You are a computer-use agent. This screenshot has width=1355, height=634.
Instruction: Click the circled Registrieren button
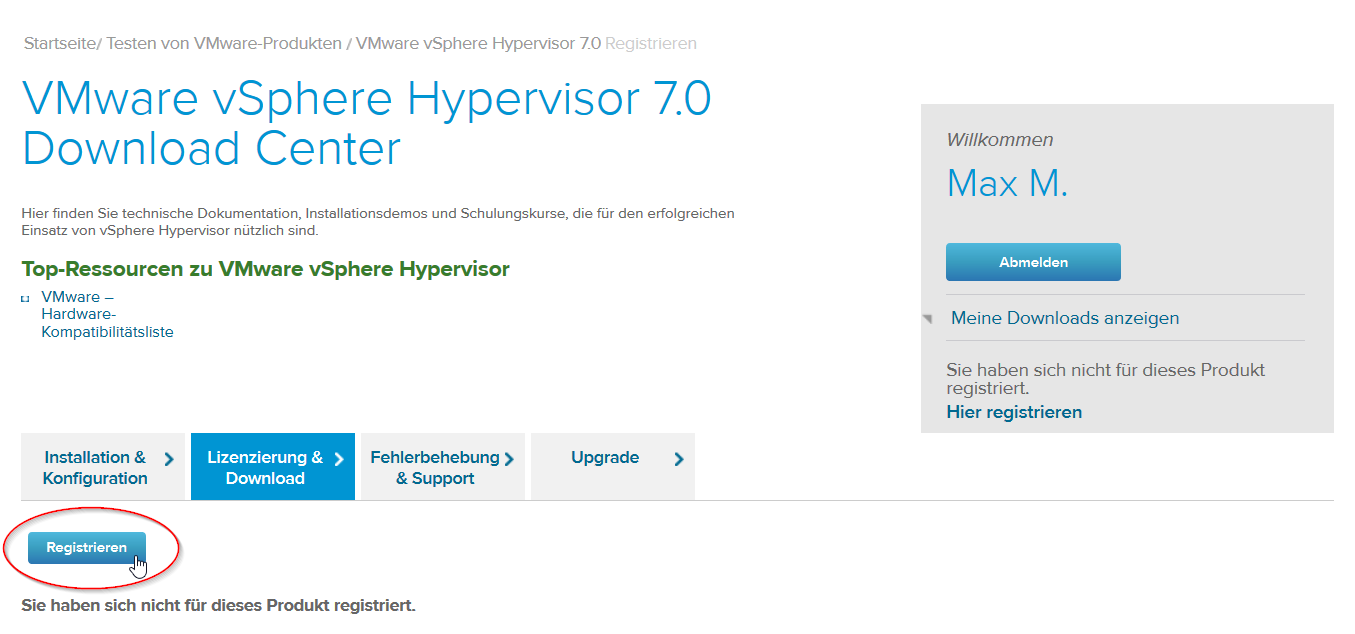(x=88, y=547)
